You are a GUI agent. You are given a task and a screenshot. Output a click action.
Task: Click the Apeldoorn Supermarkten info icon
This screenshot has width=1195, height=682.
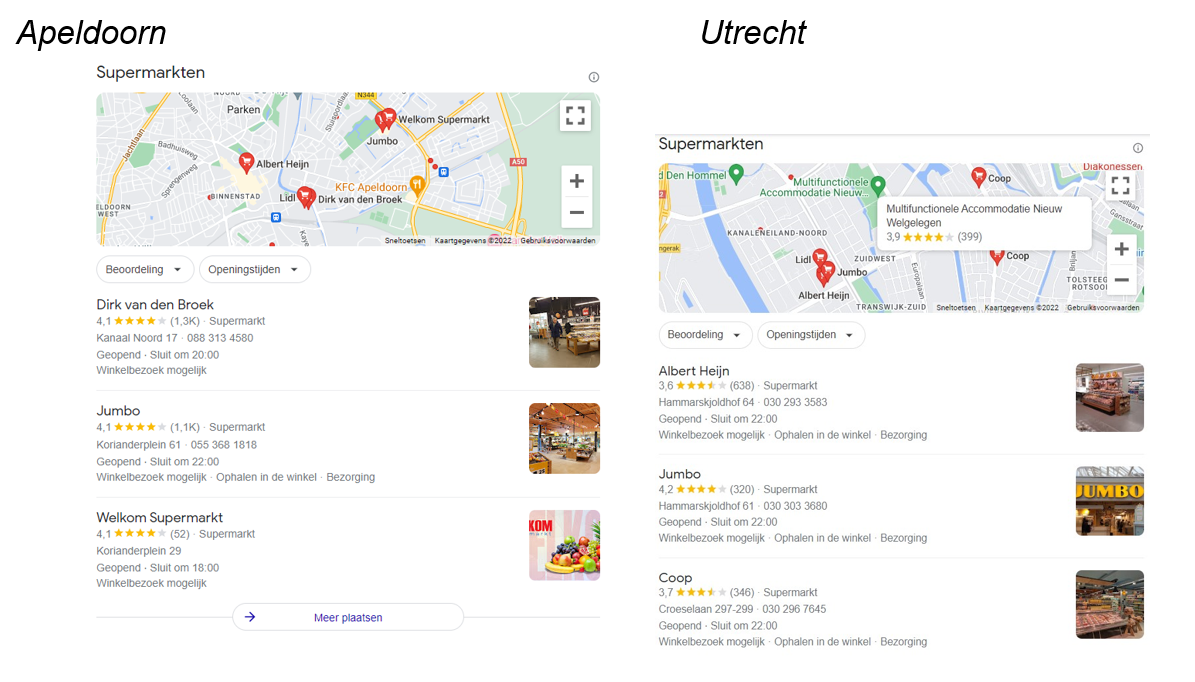tap(594, 77)
